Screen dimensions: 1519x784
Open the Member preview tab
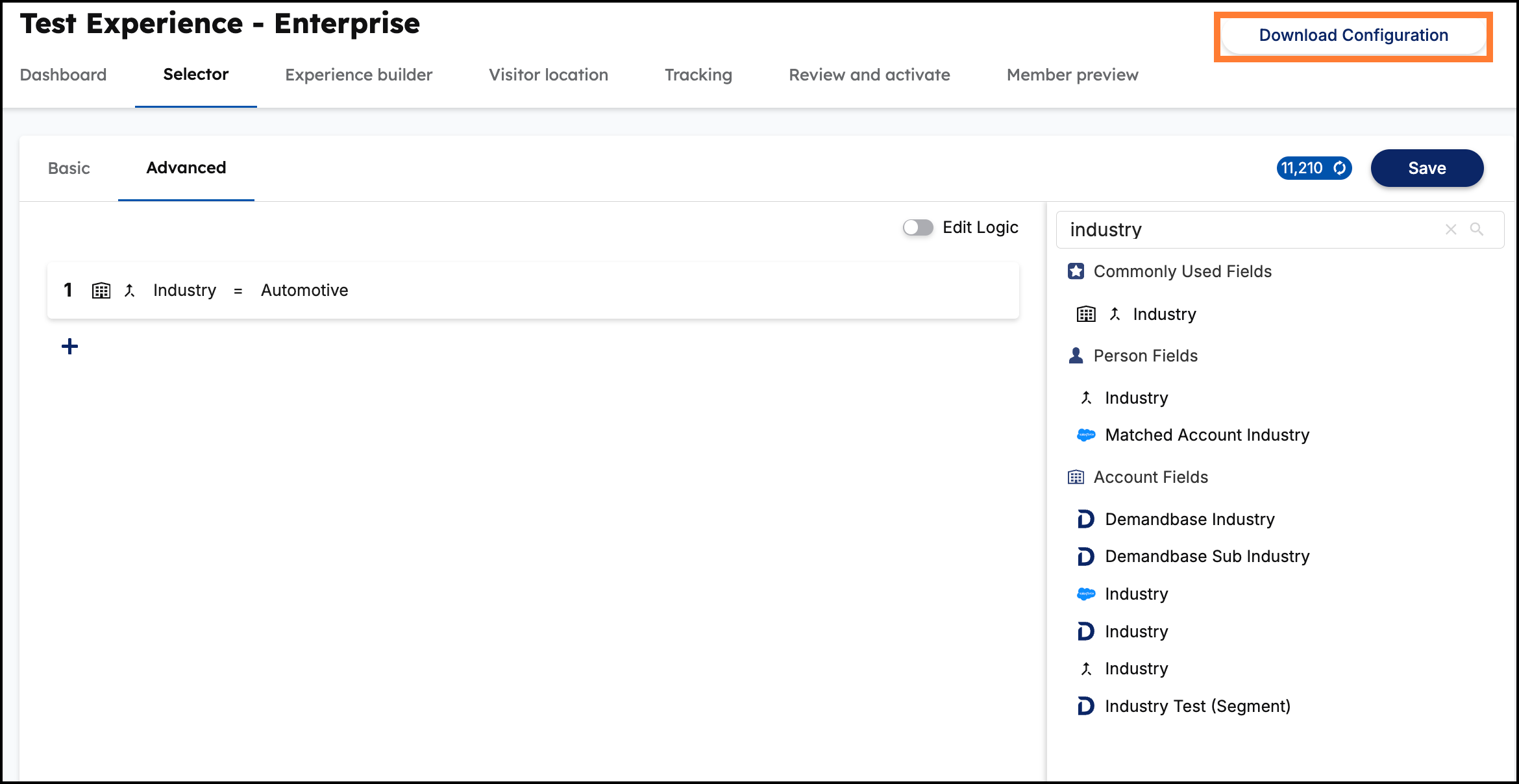point(1073,75)
